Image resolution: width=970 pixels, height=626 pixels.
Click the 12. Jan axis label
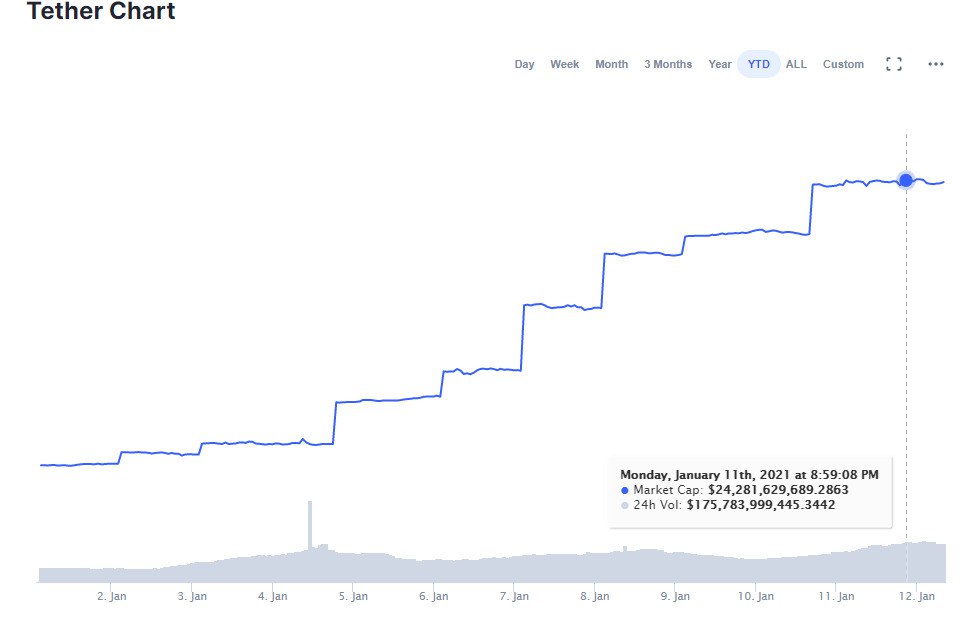916,596
